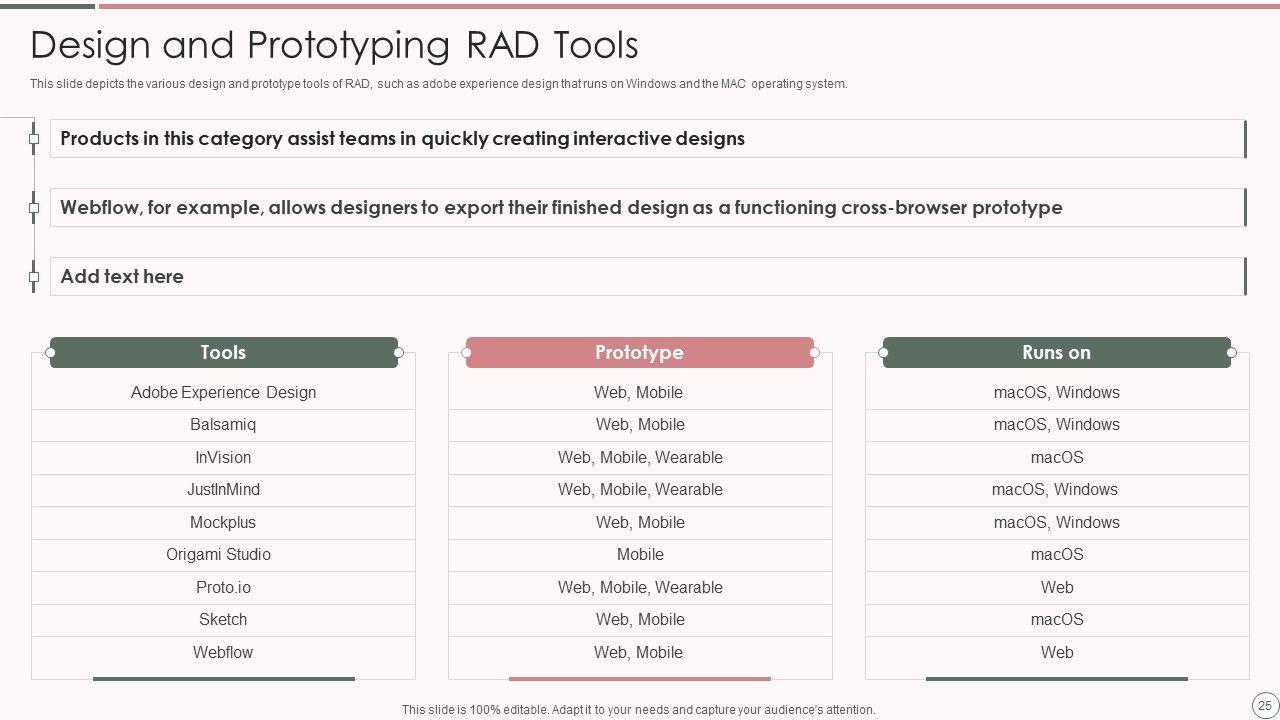1280x720 pixels.
Task: Select the Sketch tool cell
Action: 223,620
